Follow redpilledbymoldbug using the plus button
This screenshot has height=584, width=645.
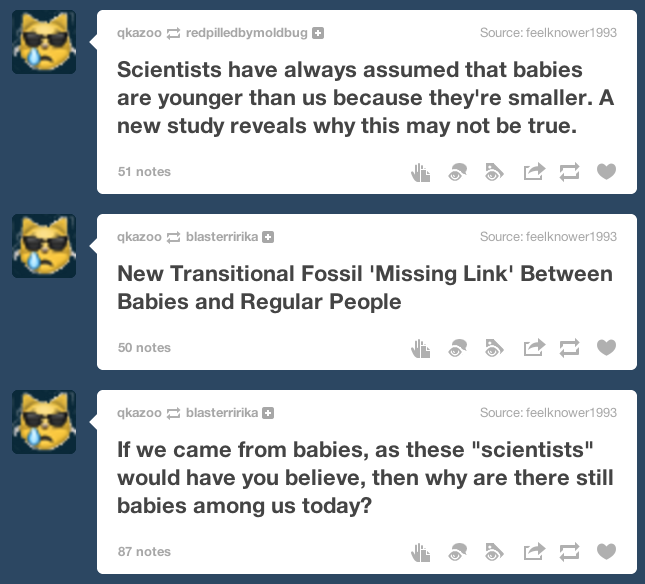[318, 33]
